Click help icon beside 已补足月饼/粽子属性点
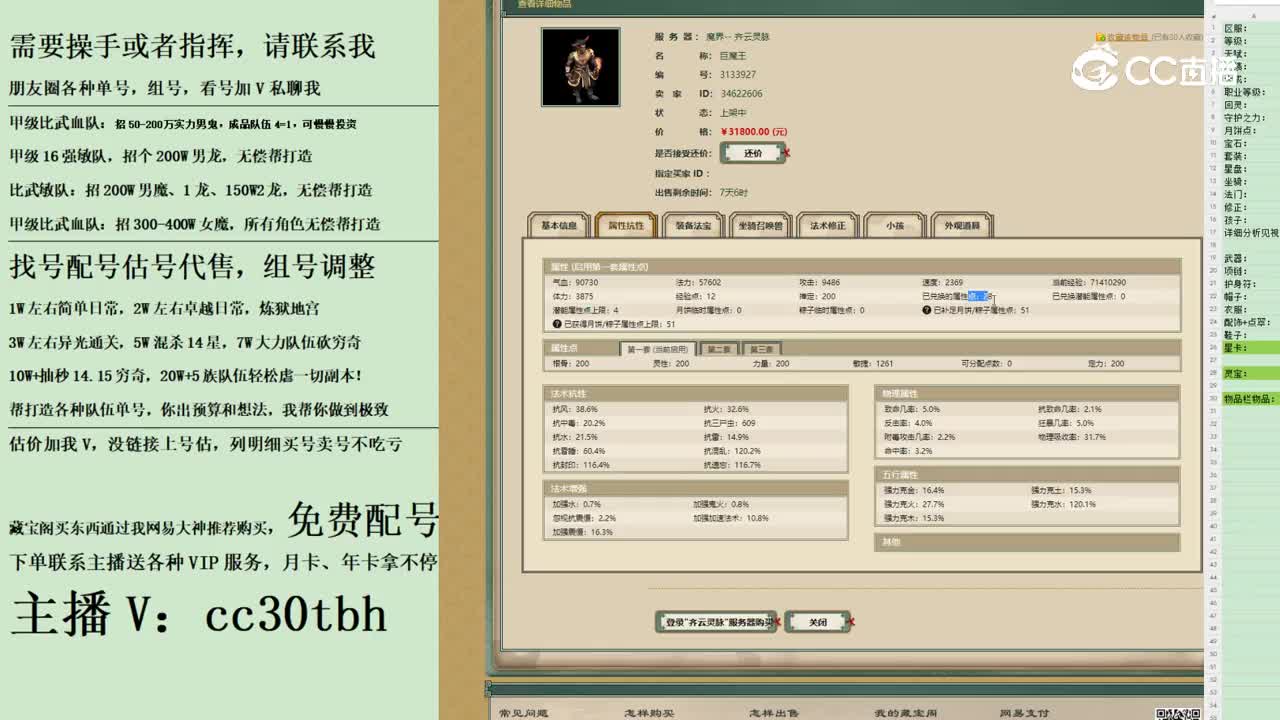The height and width of the screenshot is (720, 1280). tap(927, 310)
